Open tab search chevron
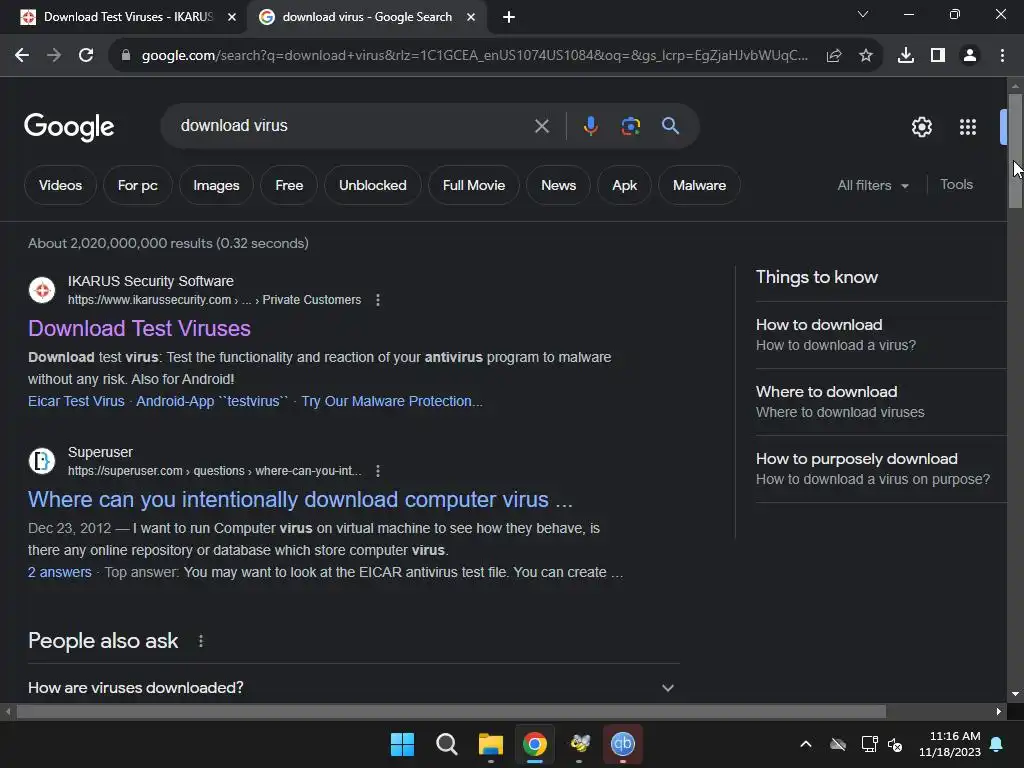 [x=863, y=14]
